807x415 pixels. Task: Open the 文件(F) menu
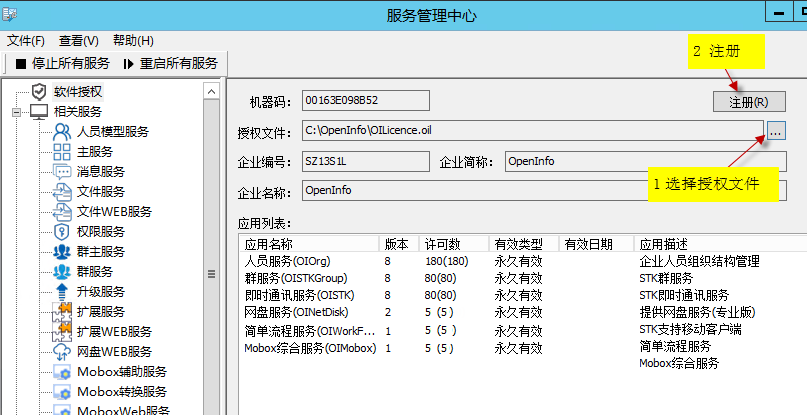[x=26, y=41]
